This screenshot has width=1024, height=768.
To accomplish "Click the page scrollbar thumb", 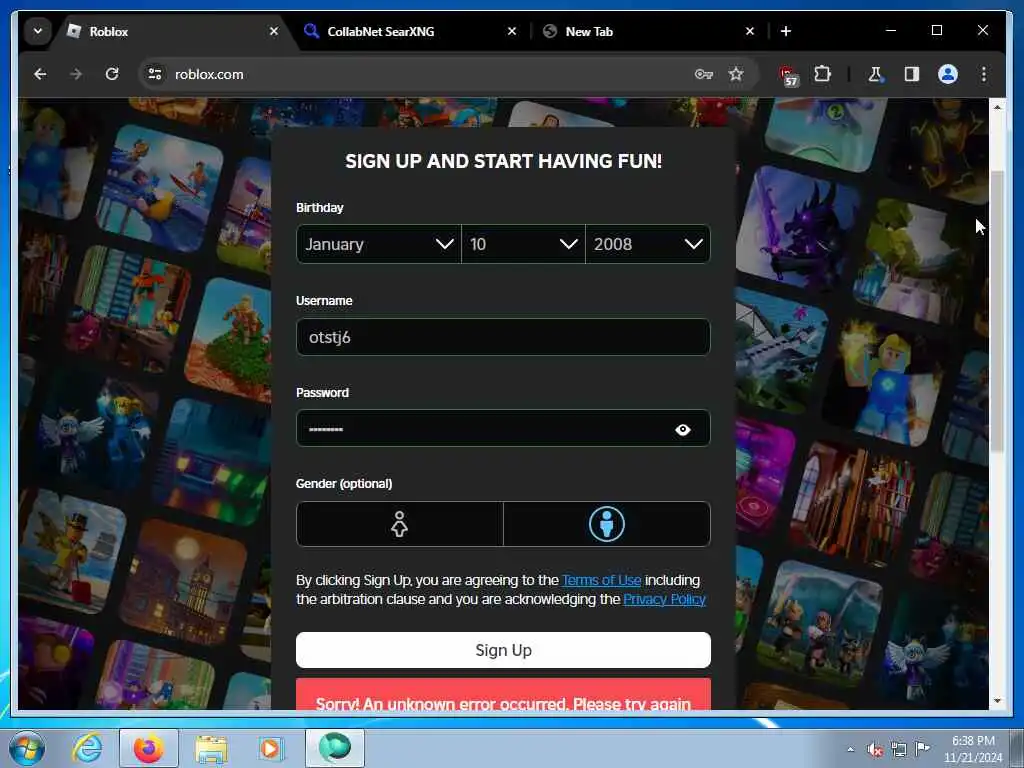I will 997,310.
